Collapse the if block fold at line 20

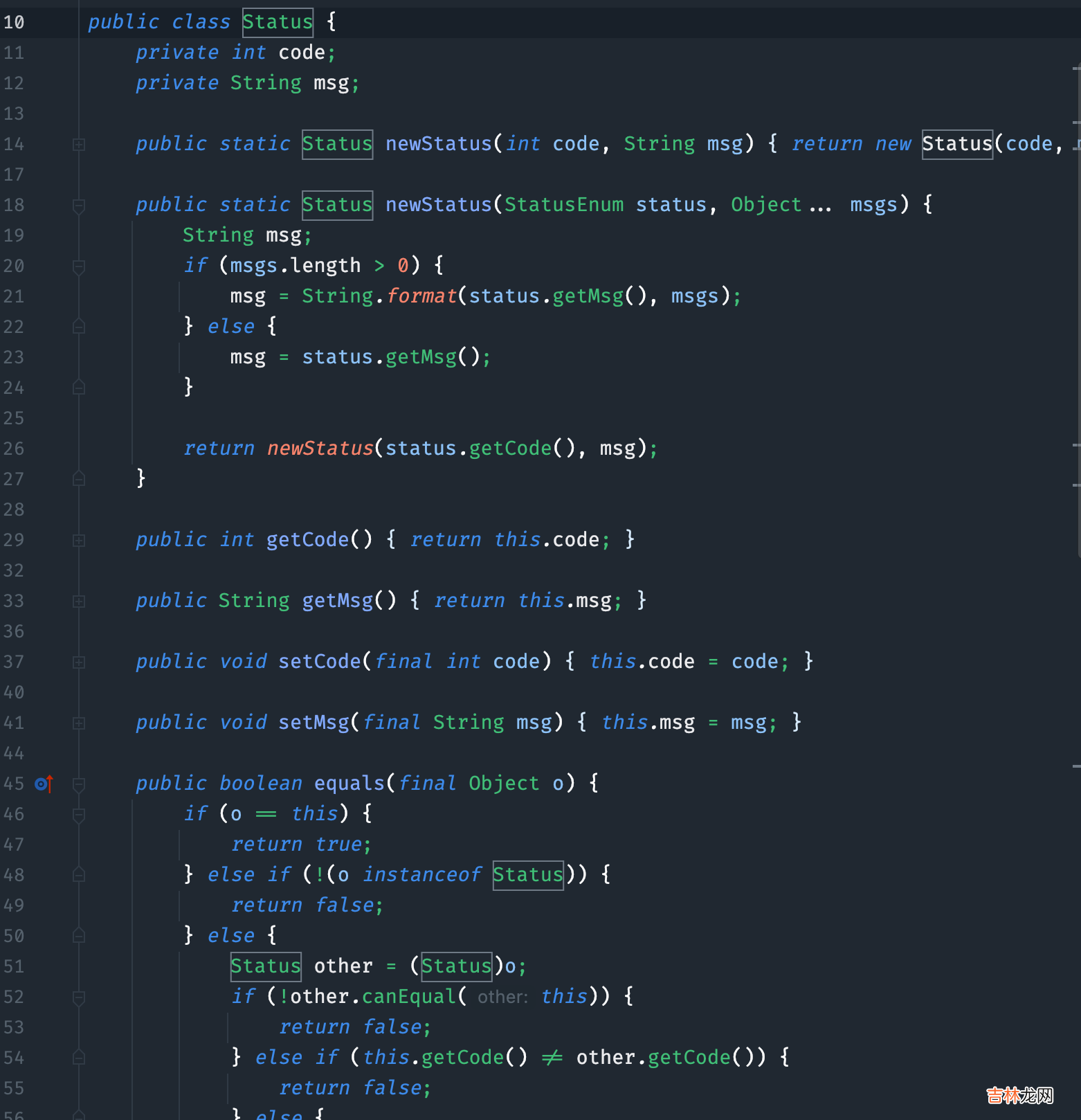[x=79, y=266]
